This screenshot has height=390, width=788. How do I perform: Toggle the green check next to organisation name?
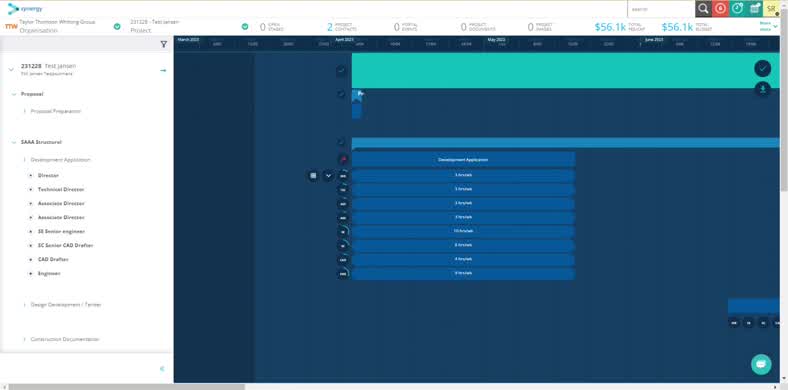click(117, 27)
